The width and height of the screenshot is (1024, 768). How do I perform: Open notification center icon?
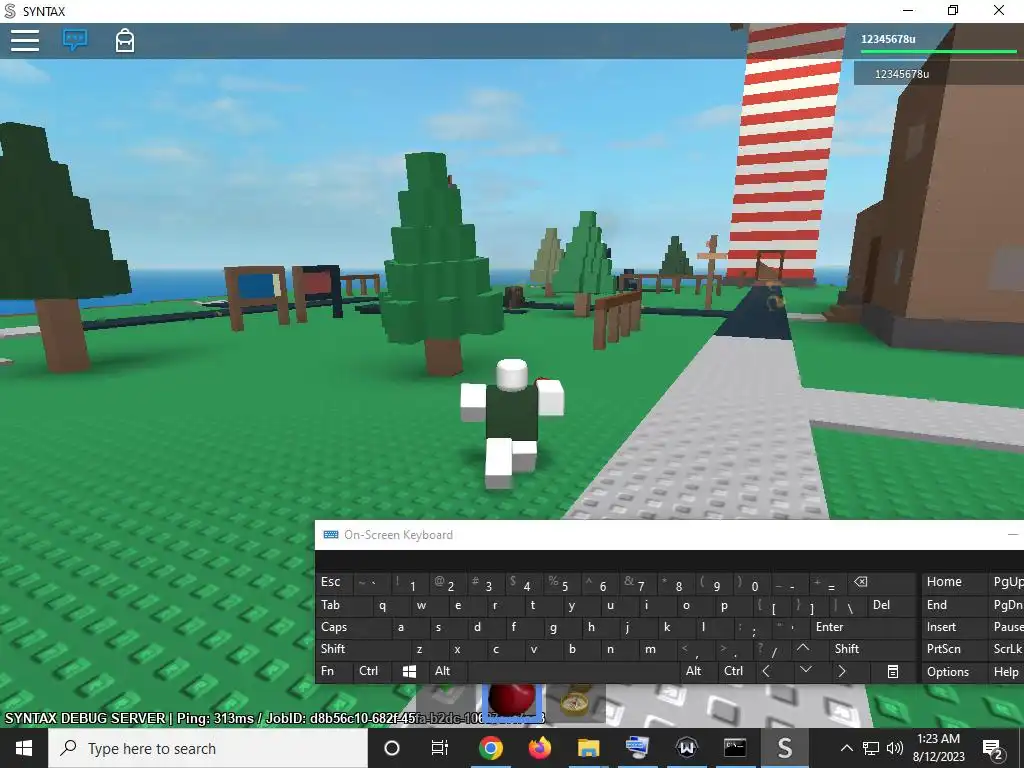coord(993,749)
